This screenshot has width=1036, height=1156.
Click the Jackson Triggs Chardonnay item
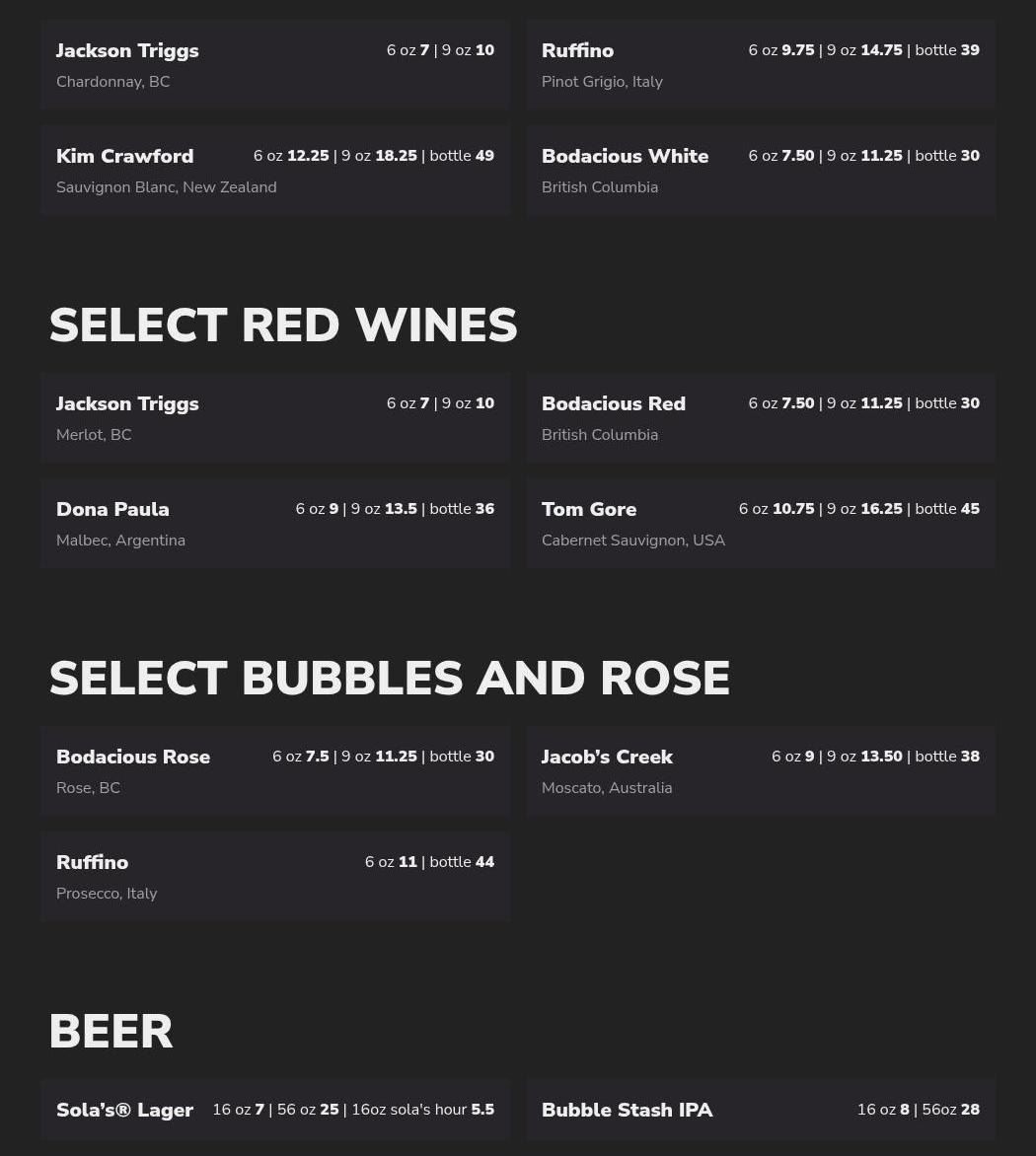tap(274, 65)
